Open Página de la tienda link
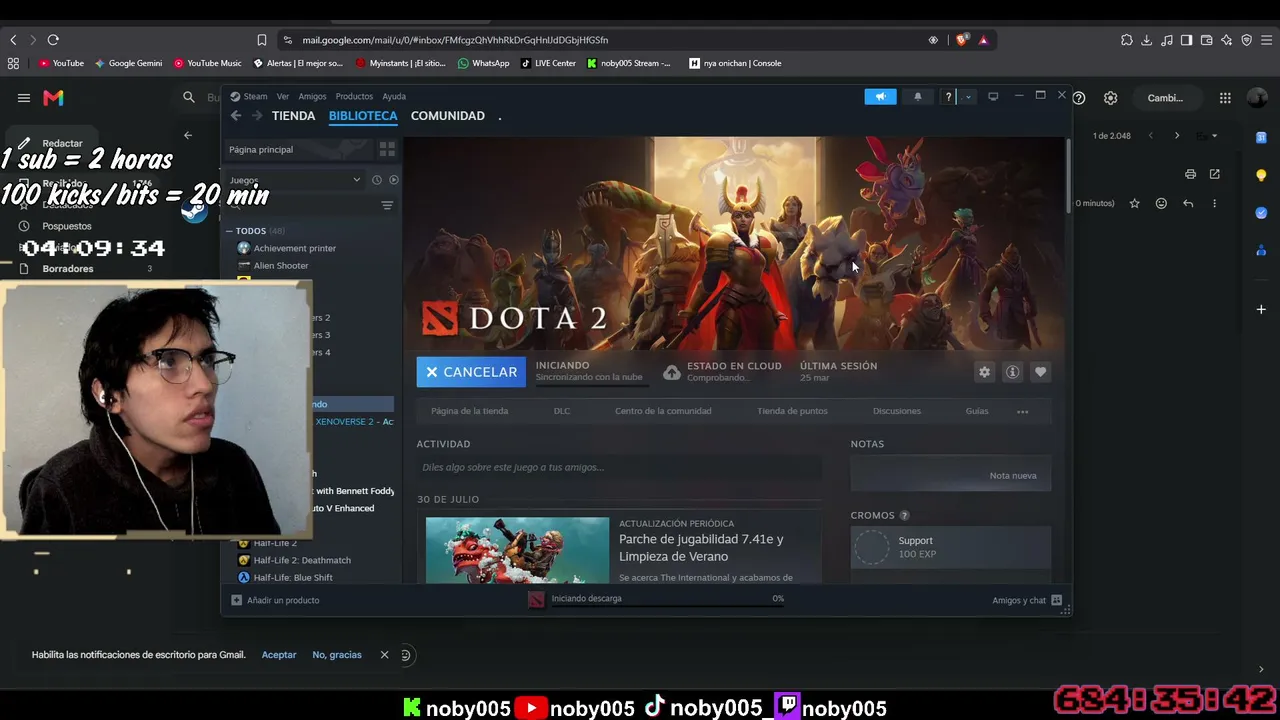The height and width of the screenshot is (720, 1280). click(469, 411)
